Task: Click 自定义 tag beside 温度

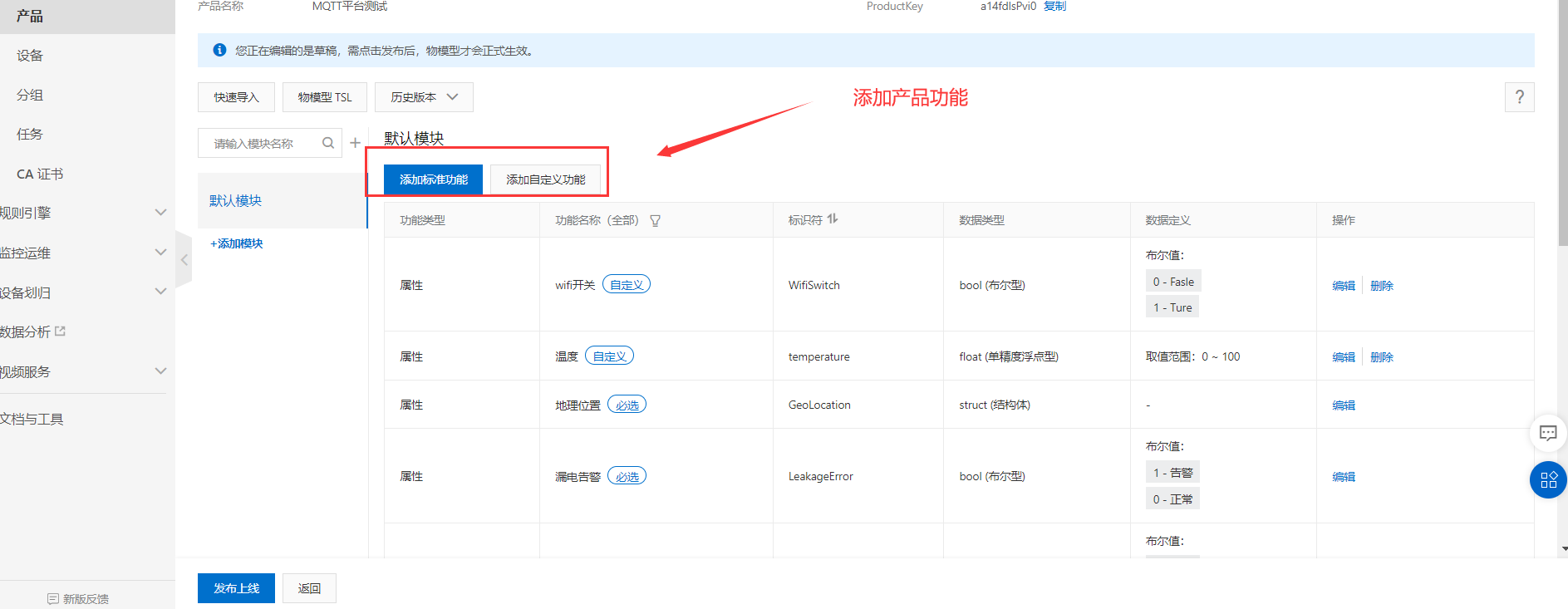Action: (x=610, y=356)
